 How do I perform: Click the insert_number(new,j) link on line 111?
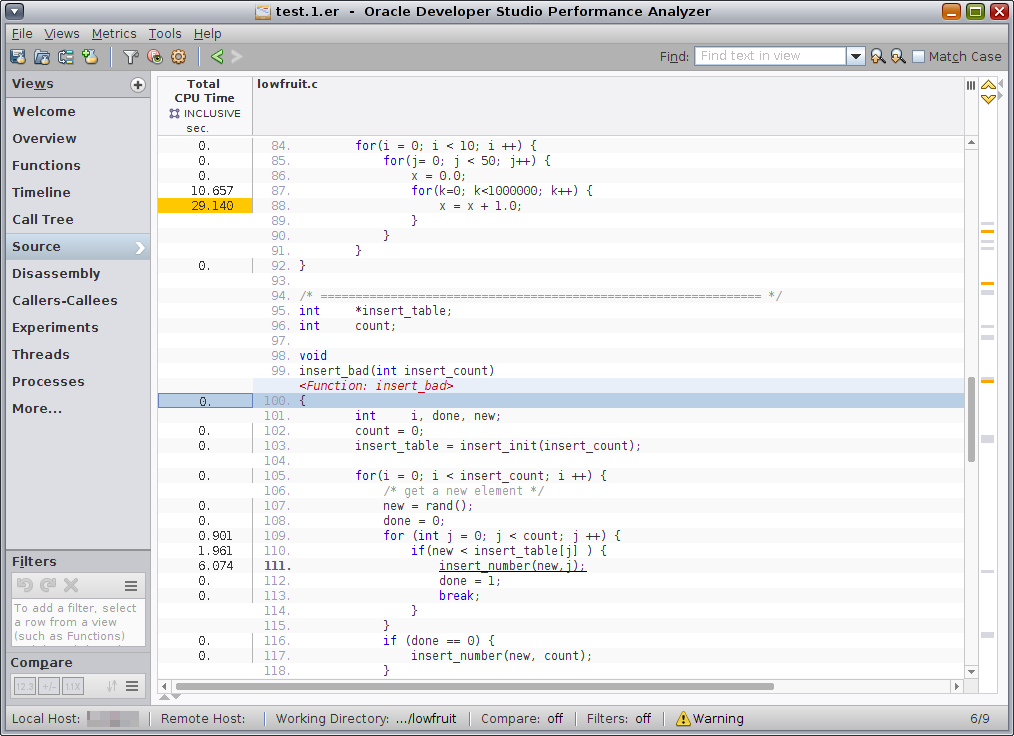point(512,566)
